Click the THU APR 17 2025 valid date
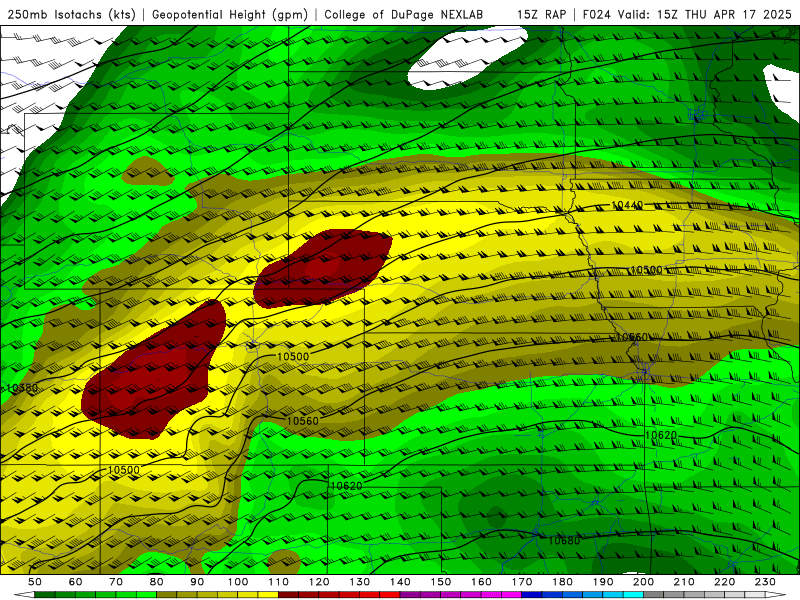Image resolution: width=800 pixels, height=600 pixels. 738,14
